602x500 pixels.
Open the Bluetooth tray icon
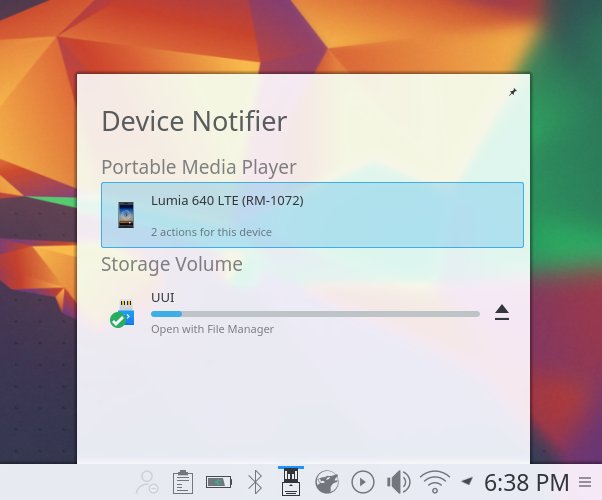(x=255, y=483)
